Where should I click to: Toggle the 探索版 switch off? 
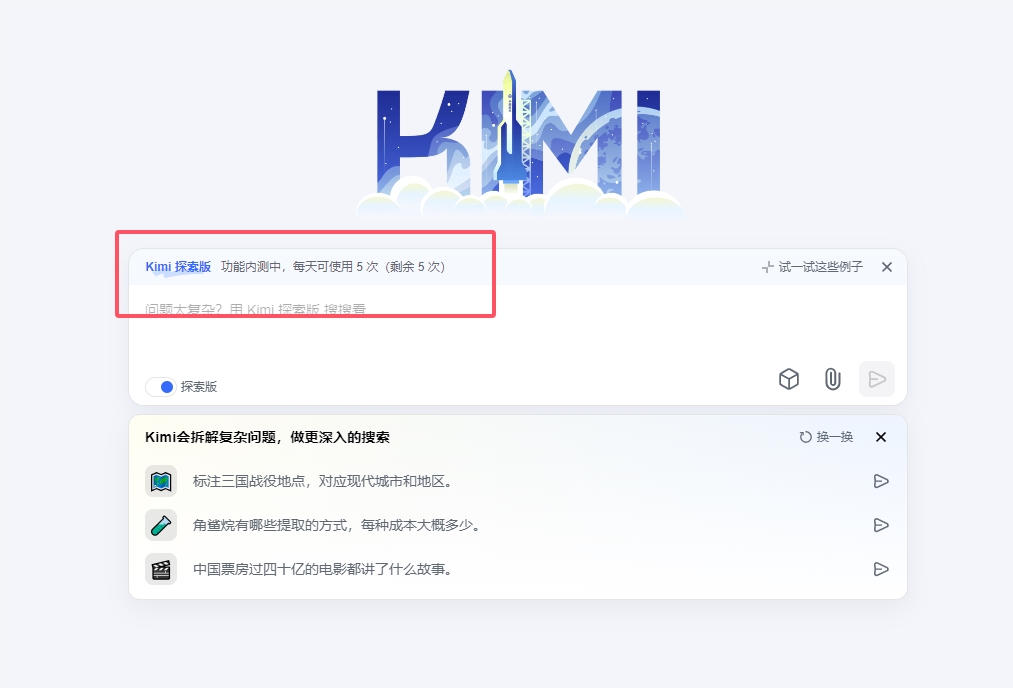pyautogui.click(x=161, y=387)
